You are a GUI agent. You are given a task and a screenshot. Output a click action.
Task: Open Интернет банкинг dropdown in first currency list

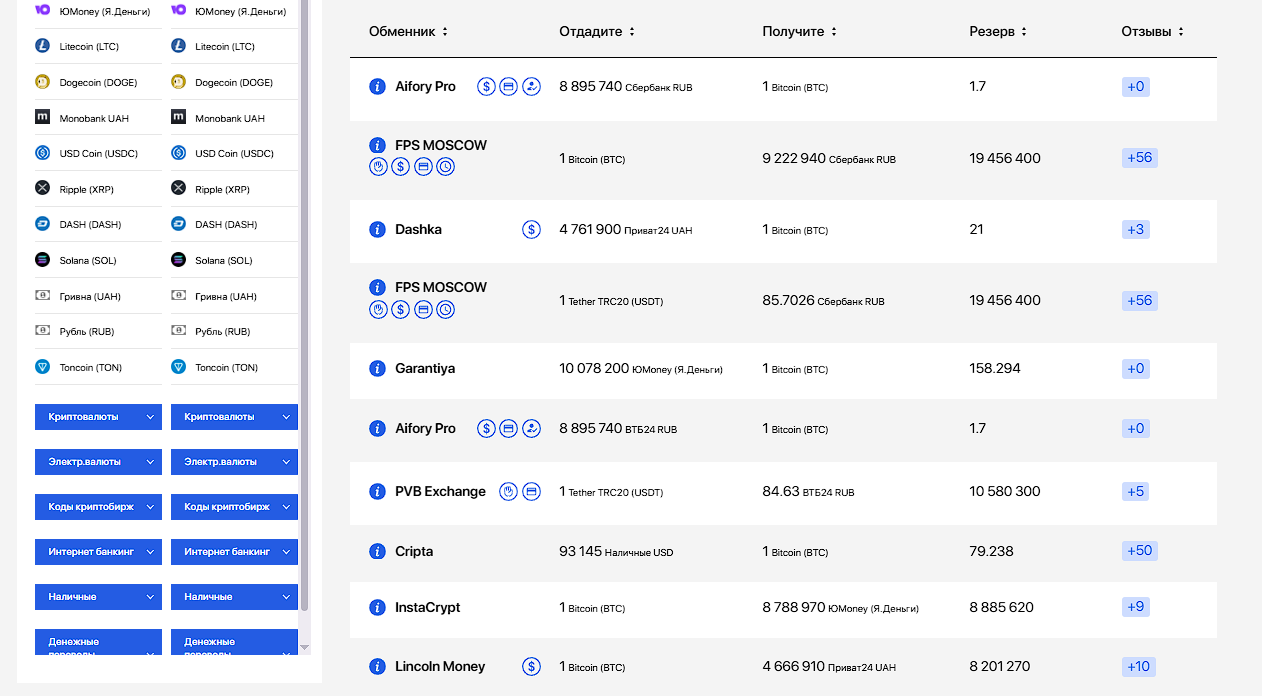(98, 551)
